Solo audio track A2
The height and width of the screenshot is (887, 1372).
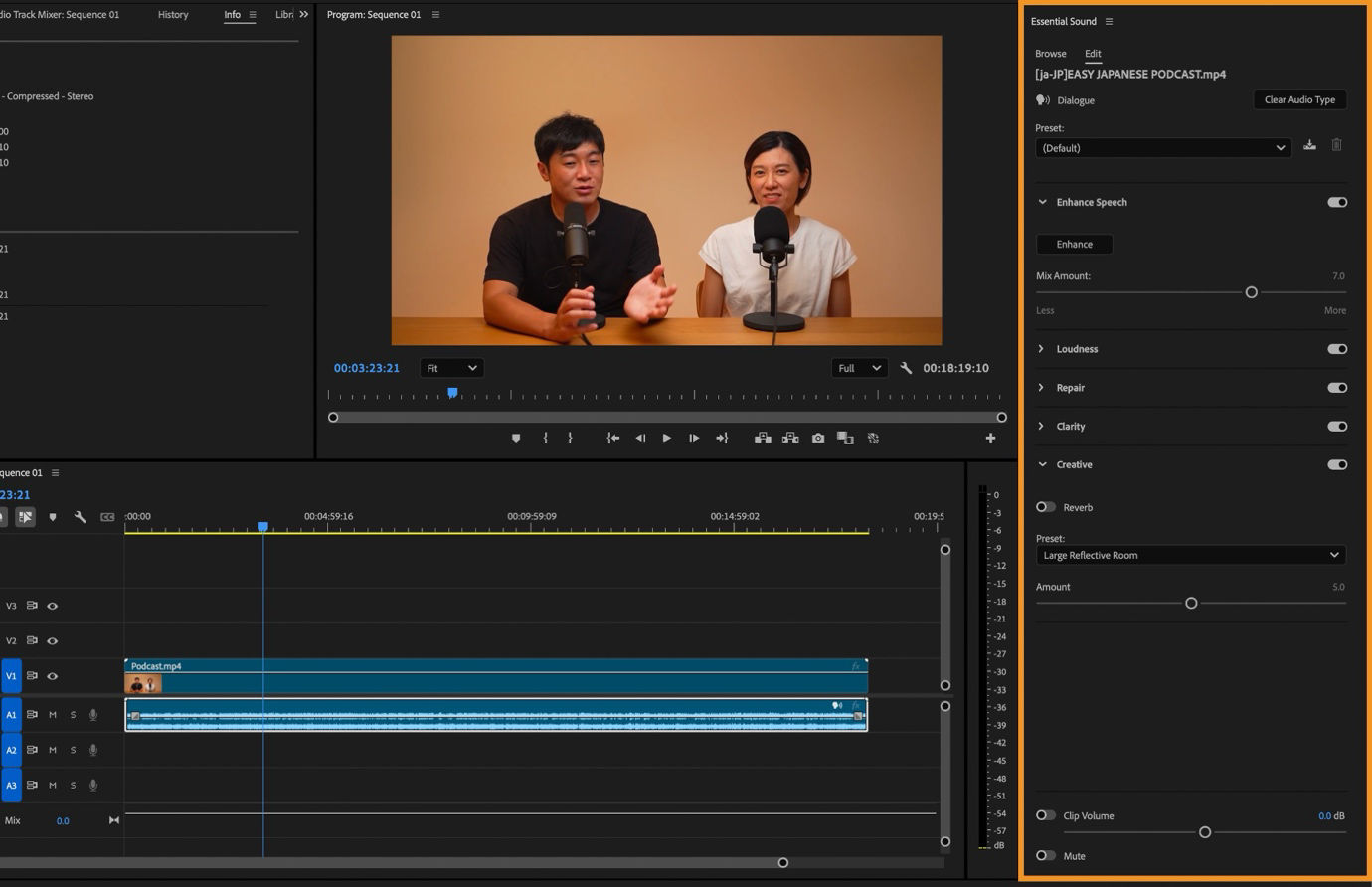click(x=72, y=750)
